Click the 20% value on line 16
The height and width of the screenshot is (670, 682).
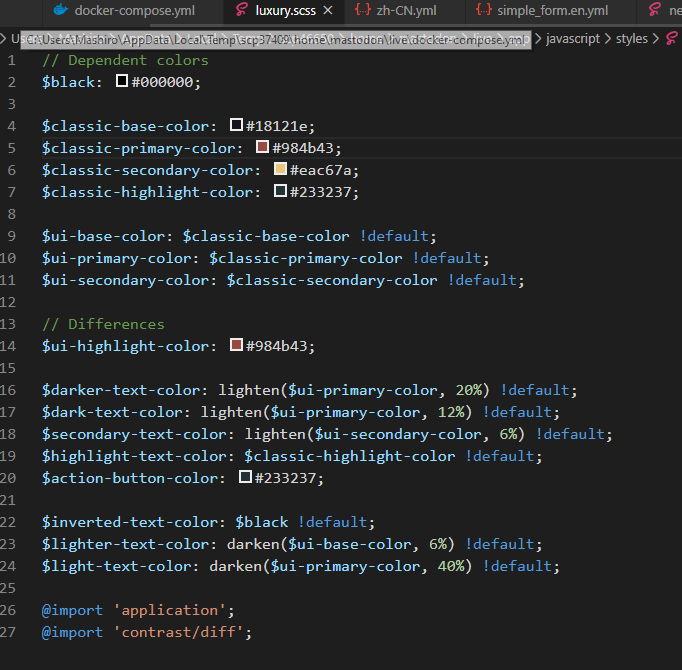pyautogui.click(x=468, y=390)
